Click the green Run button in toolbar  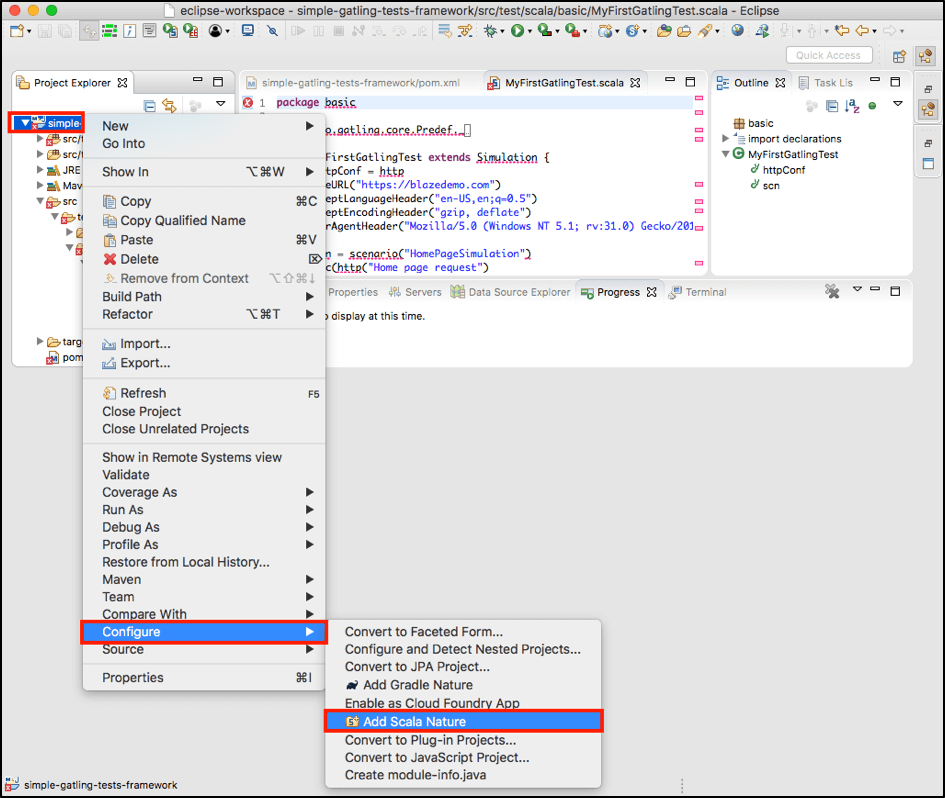click(517, 31)
